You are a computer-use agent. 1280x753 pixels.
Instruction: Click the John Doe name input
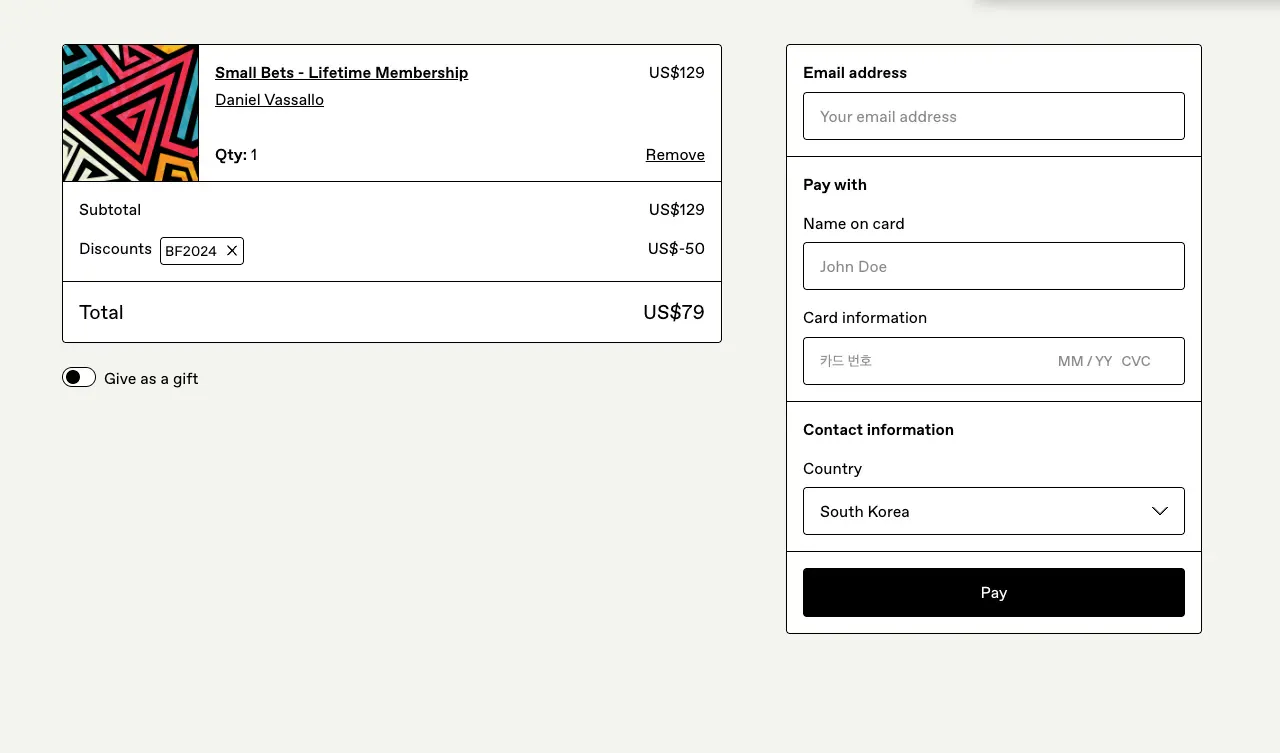click(x=993, y=266)
